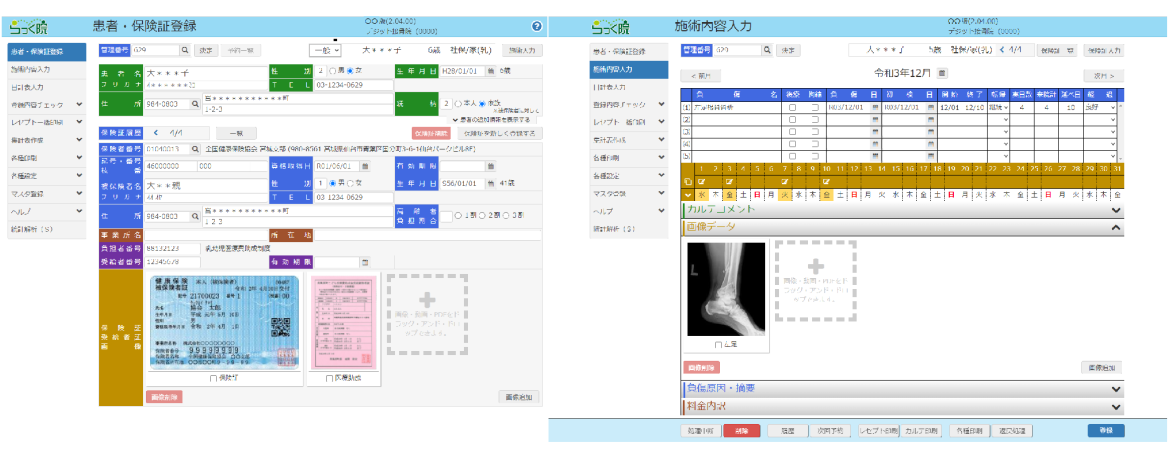Collapse the 画像データ section
Viewport: 1170px width, 457px height.
click(1116, 228)
